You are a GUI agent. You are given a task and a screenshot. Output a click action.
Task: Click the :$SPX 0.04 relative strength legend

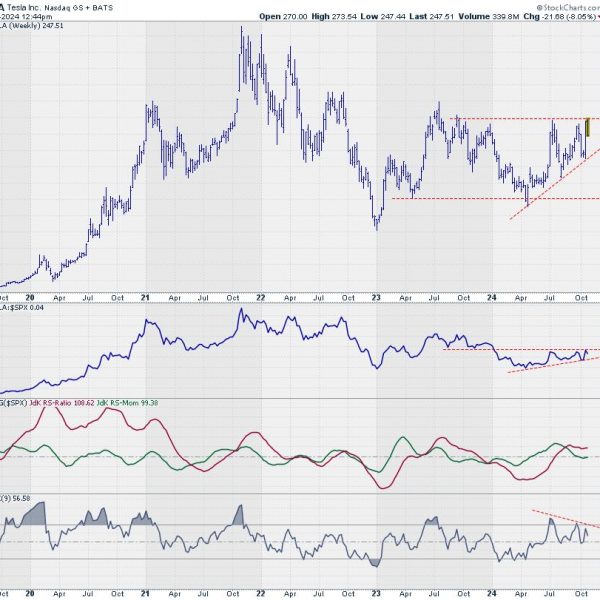click(x=26, y=307)
